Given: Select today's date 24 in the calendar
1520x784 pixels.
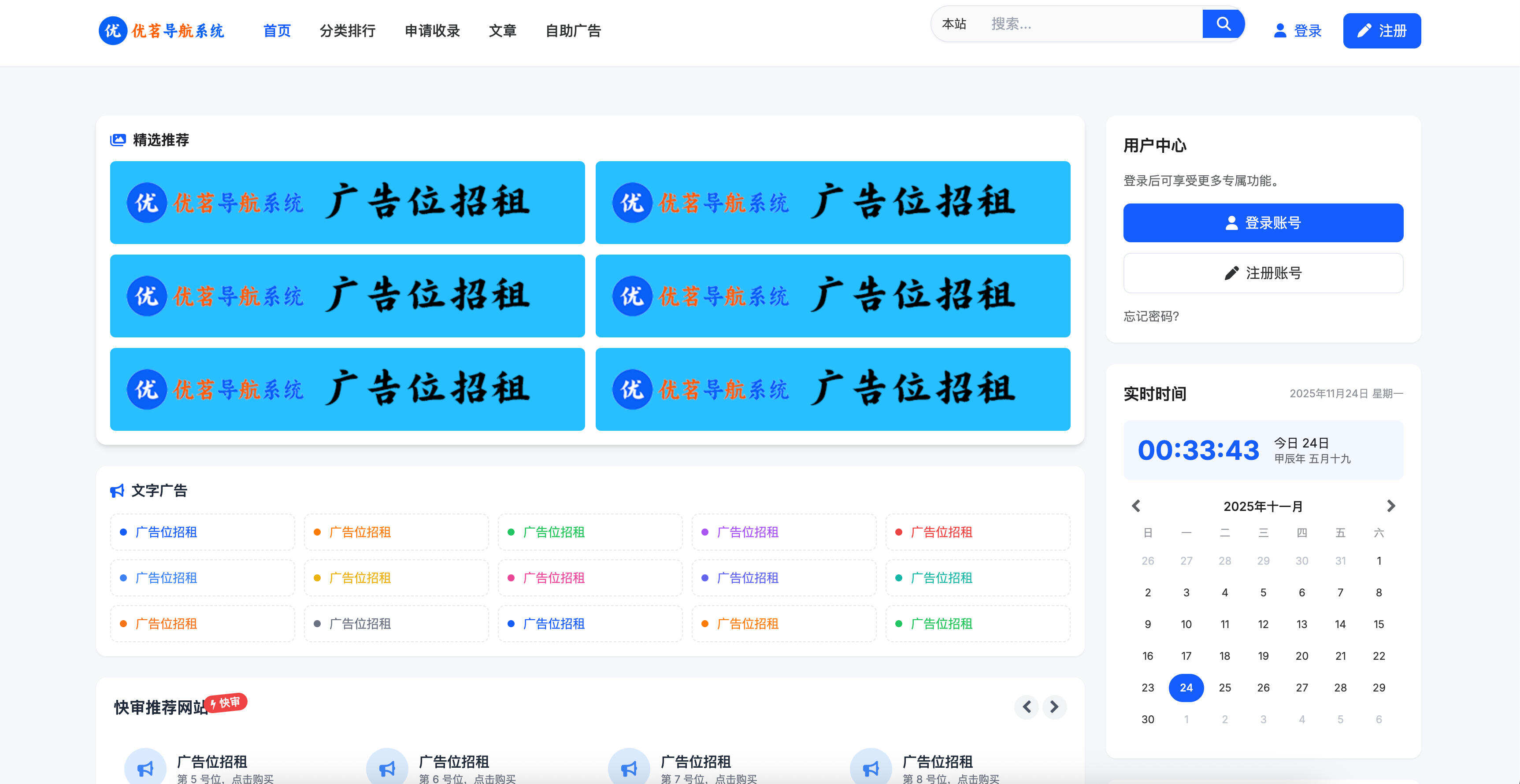Looking at the screenshot, I should point(1186,687).
